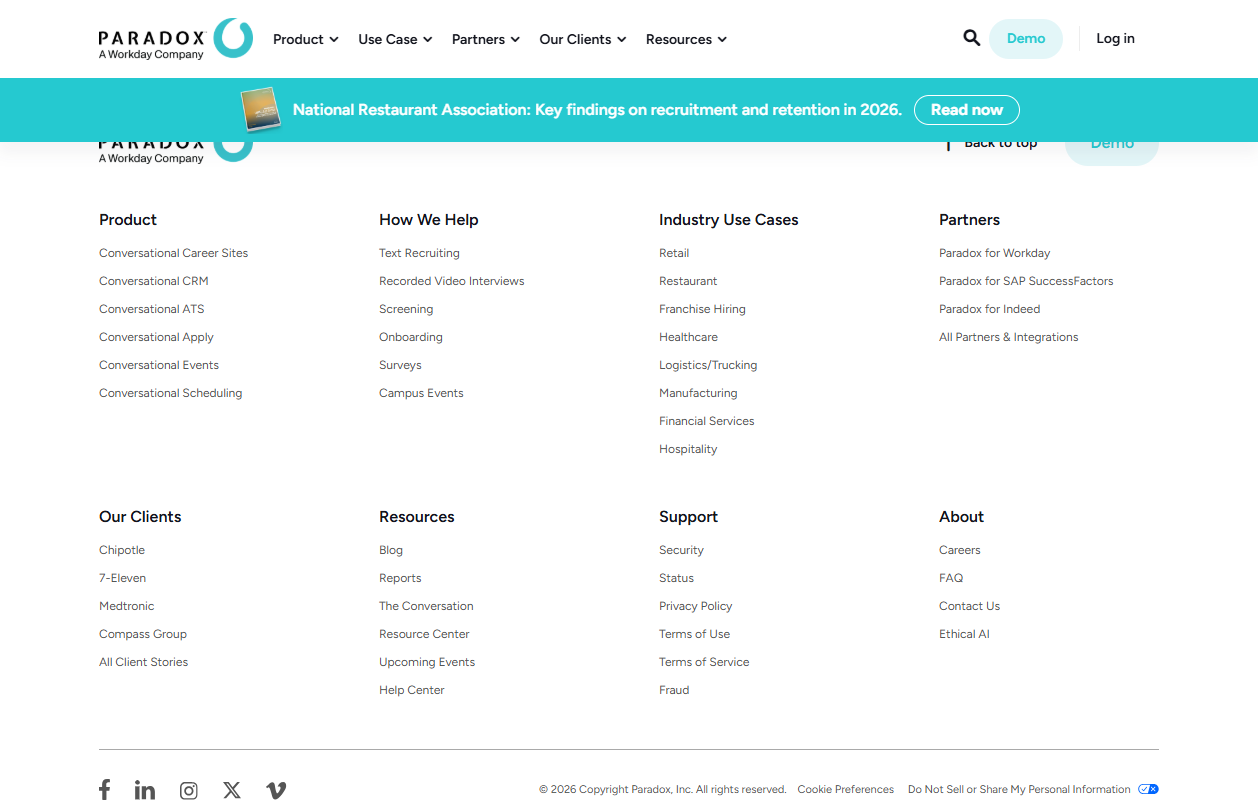Open Paradox for Indeed link
Screen dimensions: 1258x802
click(989, 309)
